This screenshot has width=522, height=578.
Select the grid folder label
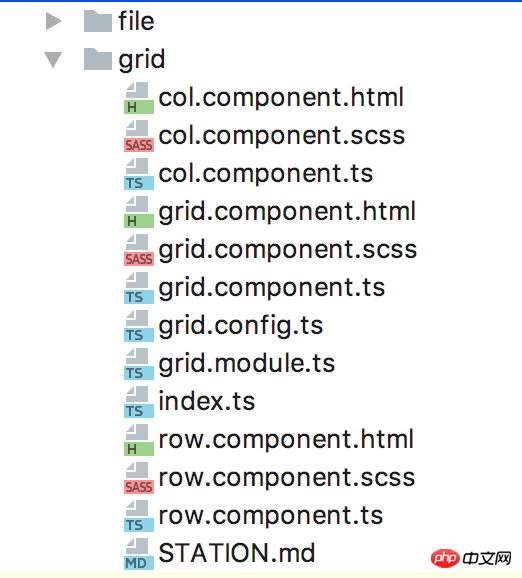coord(142,60)
